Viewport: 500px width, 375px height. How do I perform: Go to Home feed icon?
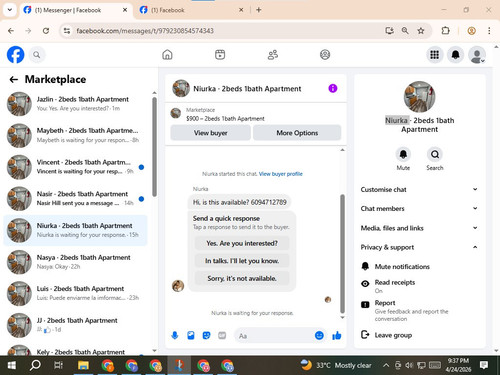[x=167, y=54]
